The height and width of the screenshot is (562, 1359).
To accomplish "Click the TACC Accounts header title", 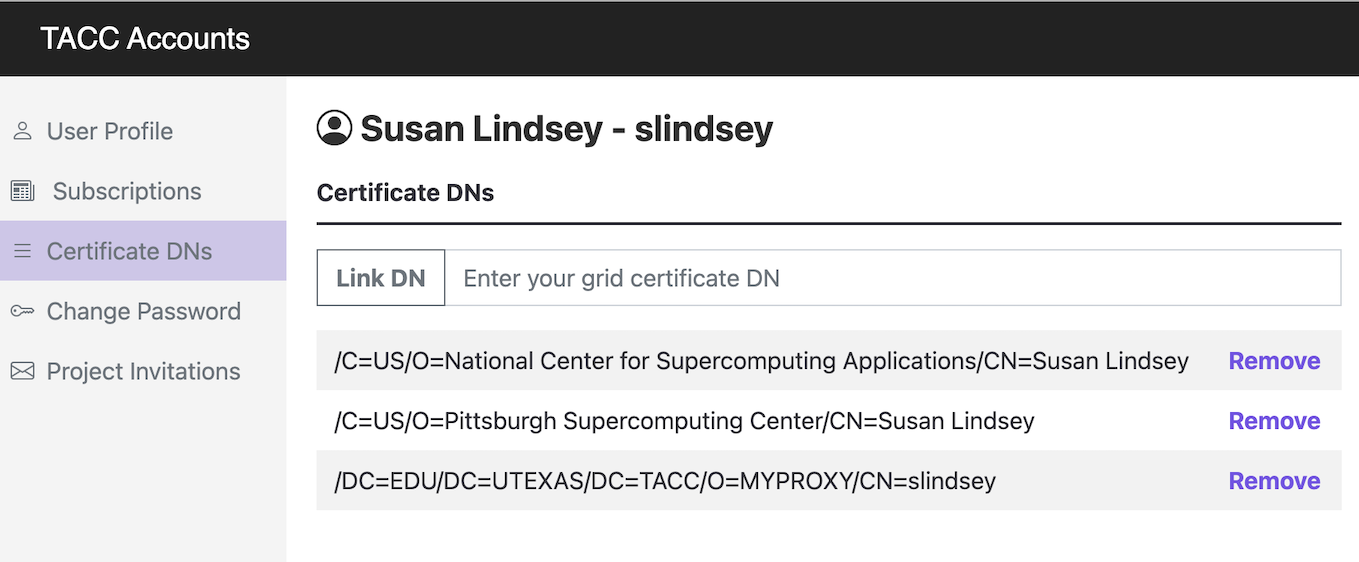I will coord(145,38).
